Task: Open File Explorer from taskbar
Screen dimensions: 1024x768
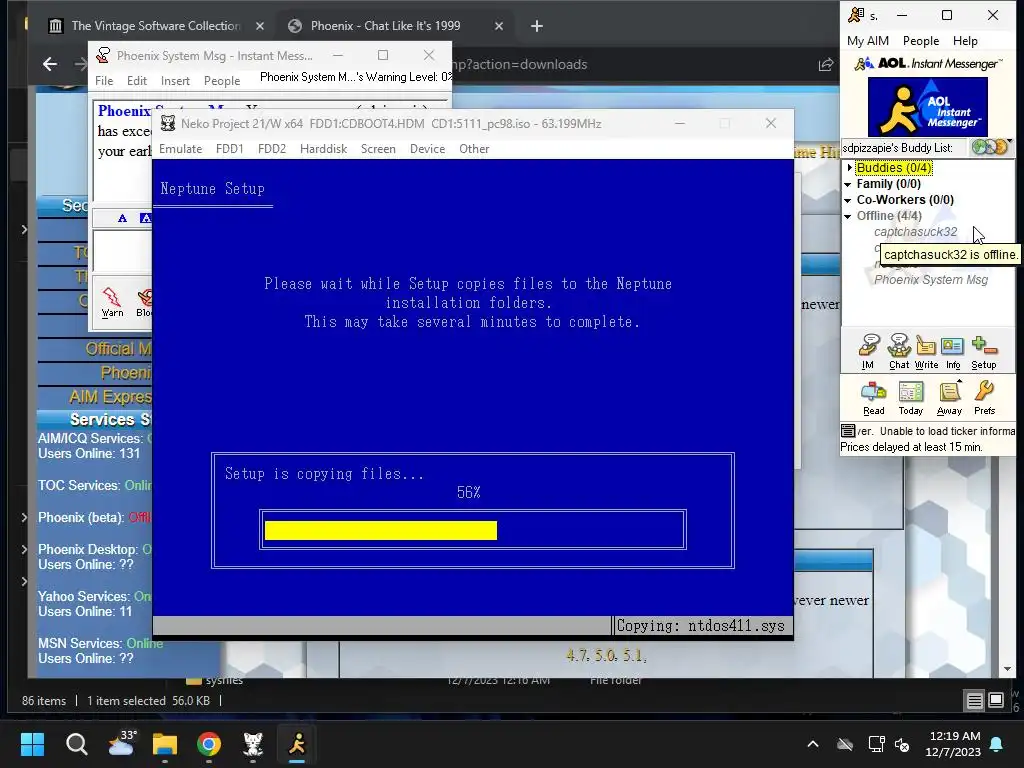Action: tap(165, 744)
